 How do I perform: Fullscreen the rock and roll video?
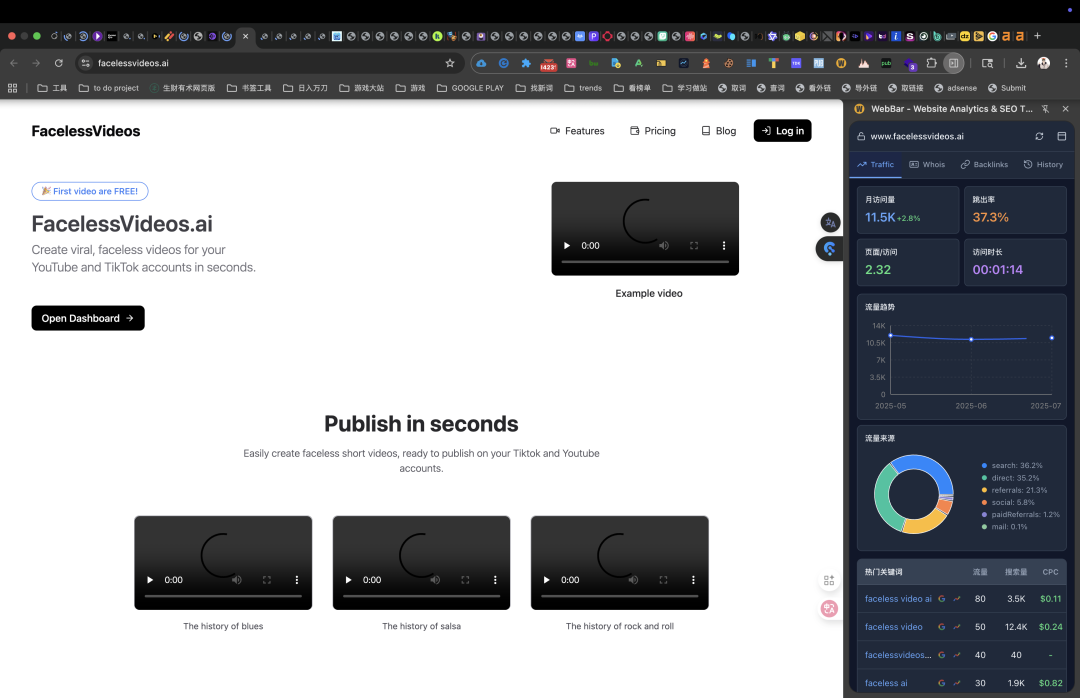[x=663, y=580]
